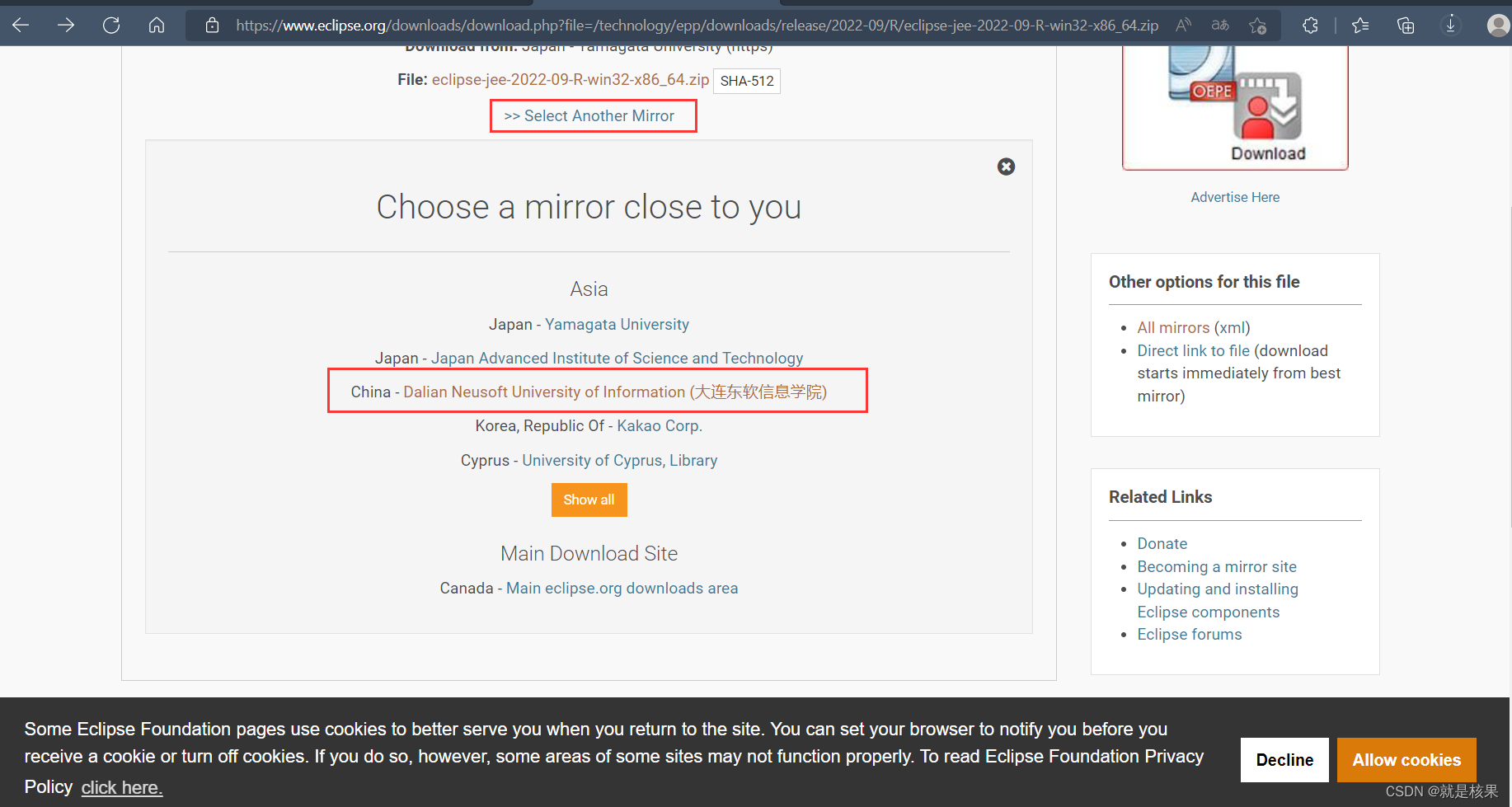The width and height of the screenshot is (1512, 807).
Task: Choose Japan Advanced Institute of Science mirror
Action: [x=617, y=359]
